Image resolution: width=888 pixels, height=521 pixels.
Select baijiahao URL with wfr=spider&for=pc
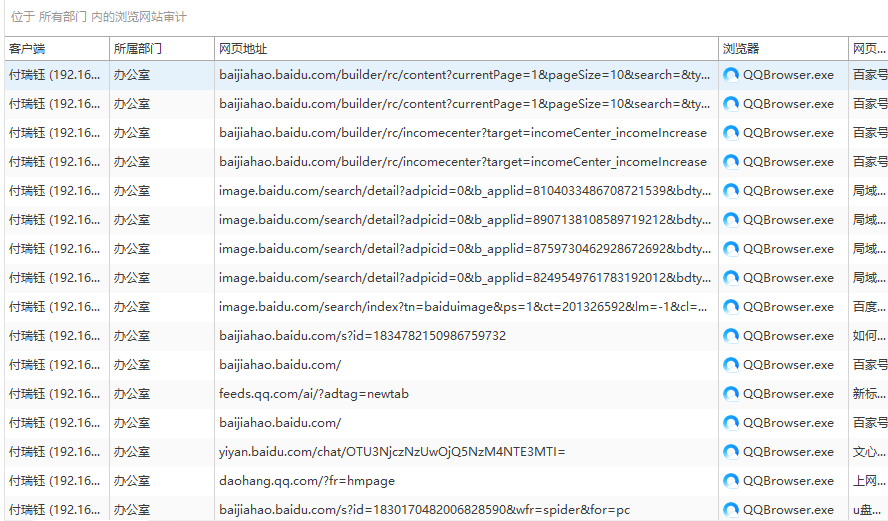click(424, 510)
